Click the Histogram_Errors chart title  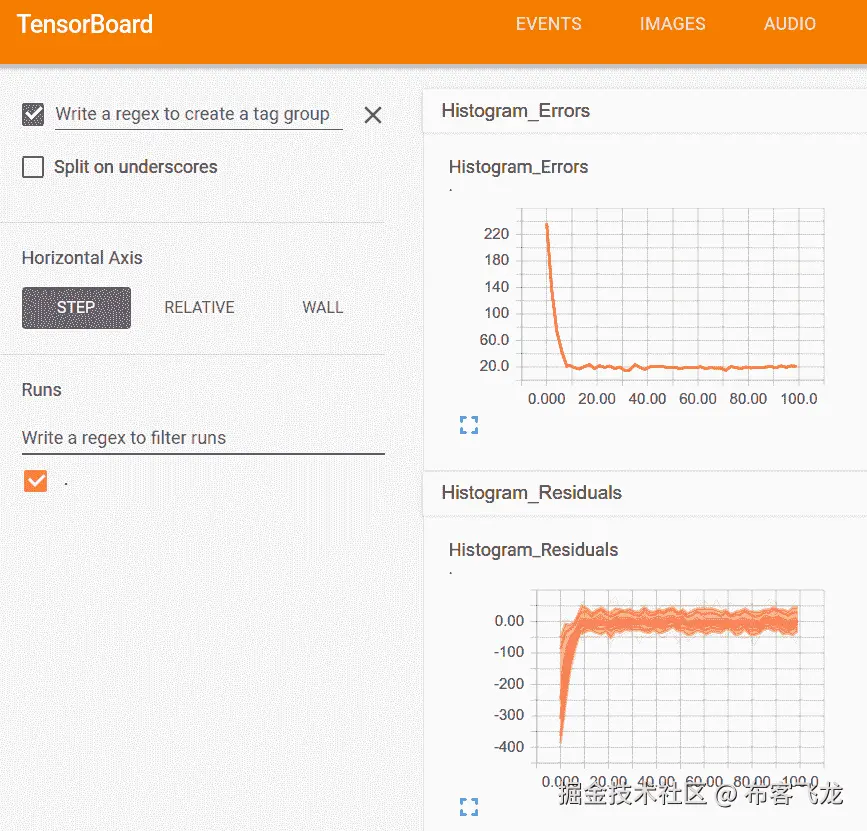pyautogui.click(x=518, y=166)
